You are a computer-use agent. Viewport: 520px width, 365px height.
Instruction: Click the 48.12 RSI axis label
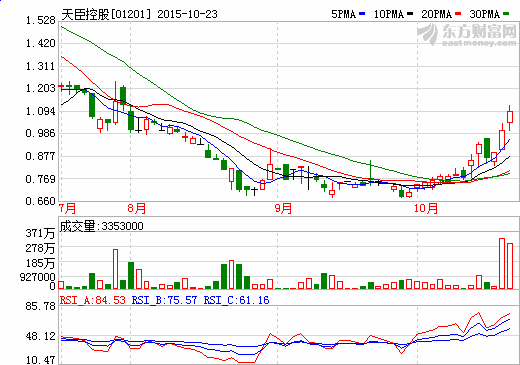pyautogui.click(x=41, y=336)
